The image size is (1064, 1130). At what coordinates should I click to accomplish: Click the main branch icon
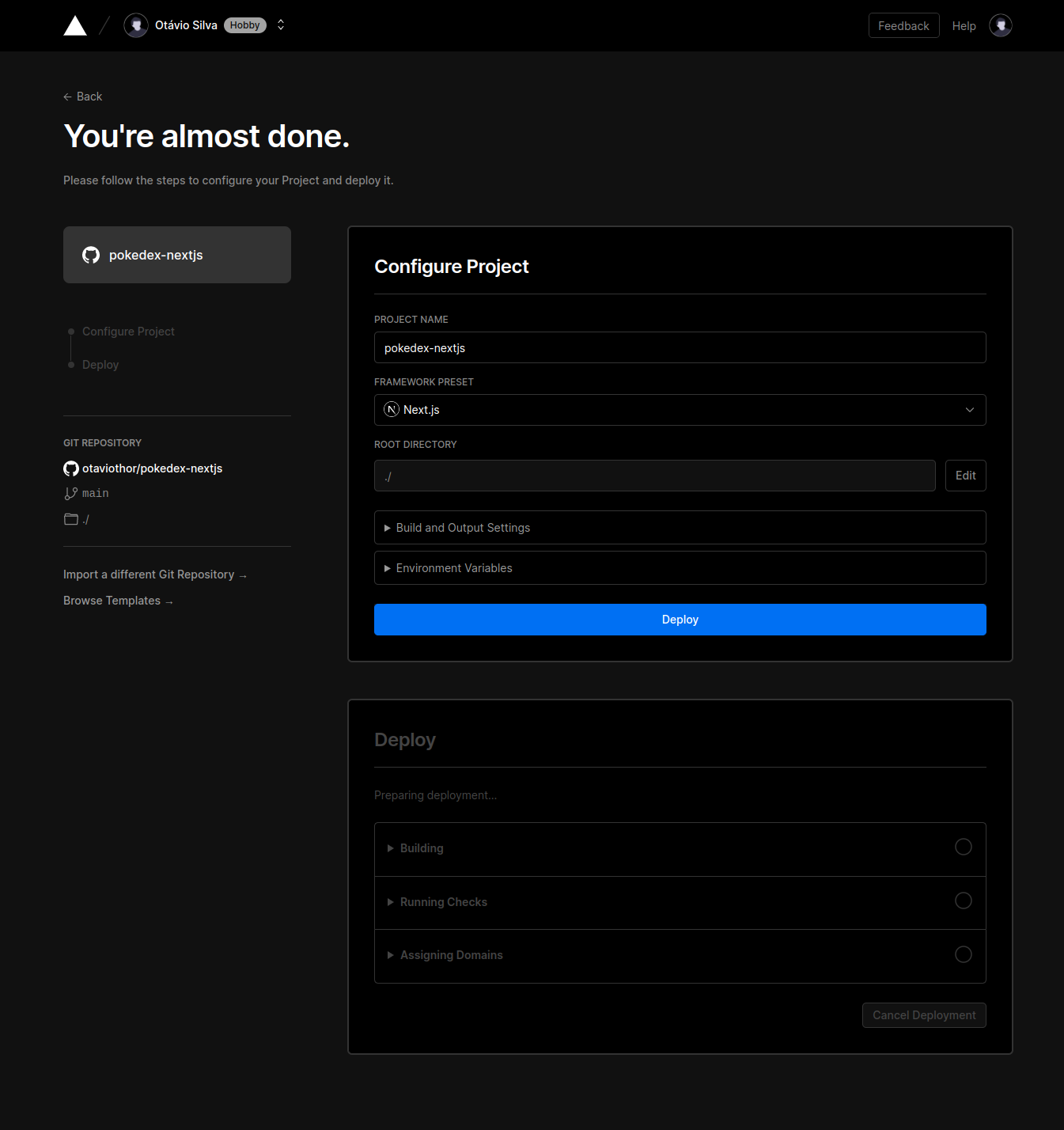[70, 494]
